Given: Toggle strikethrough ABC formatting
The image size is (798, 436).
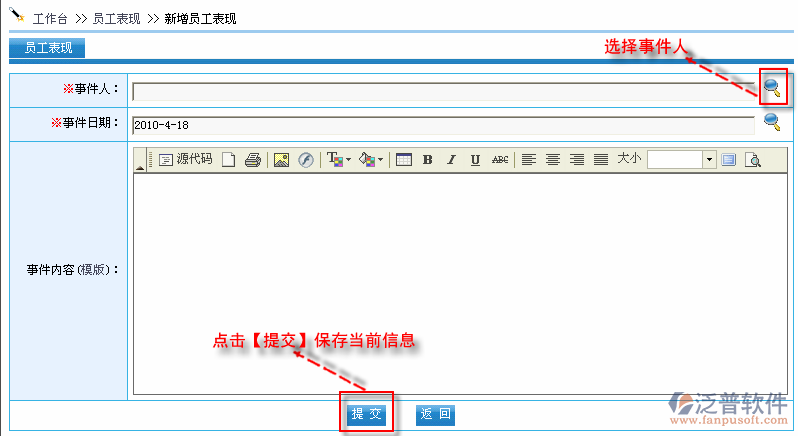Looking at the screenshot, I should pos(500,160).
